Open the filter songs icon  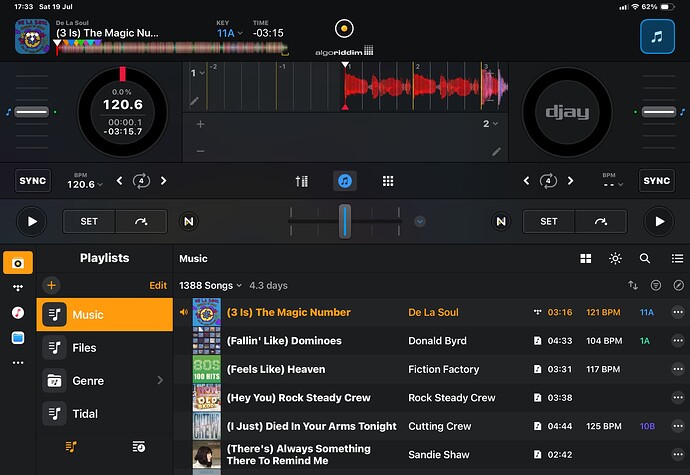click(x=656, y=285)
